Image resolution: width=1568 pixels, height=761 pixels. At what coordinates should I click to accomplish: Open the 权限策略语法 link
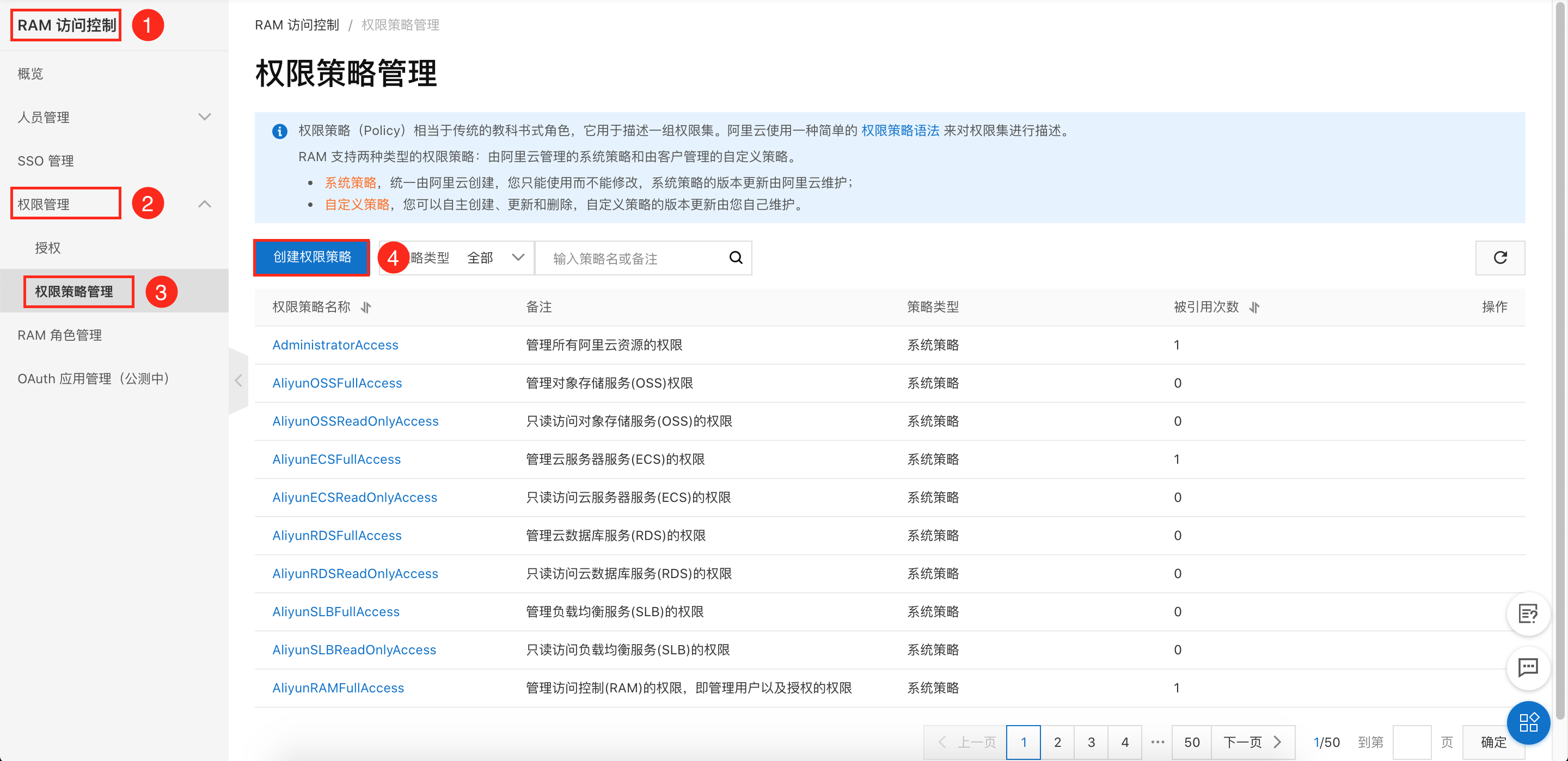point(899,130)
